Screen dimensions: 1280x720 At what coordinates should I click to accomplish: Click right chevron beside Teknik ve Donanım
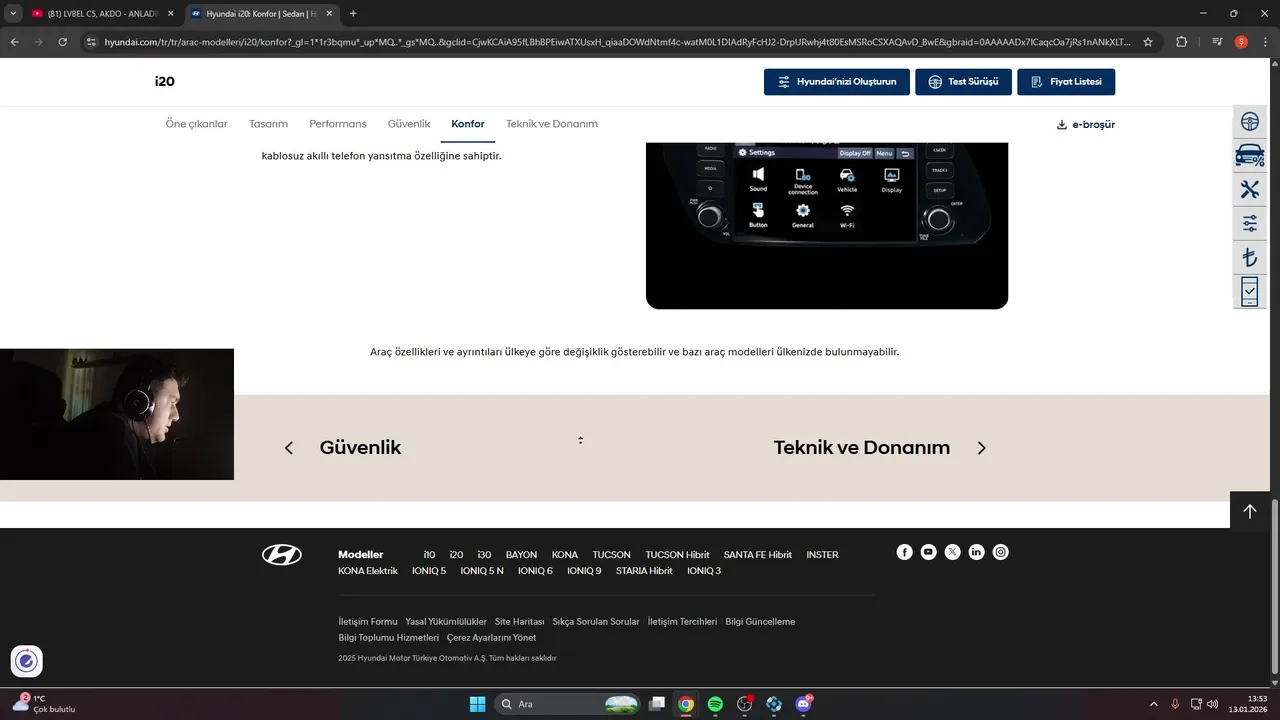click(981, 448)
